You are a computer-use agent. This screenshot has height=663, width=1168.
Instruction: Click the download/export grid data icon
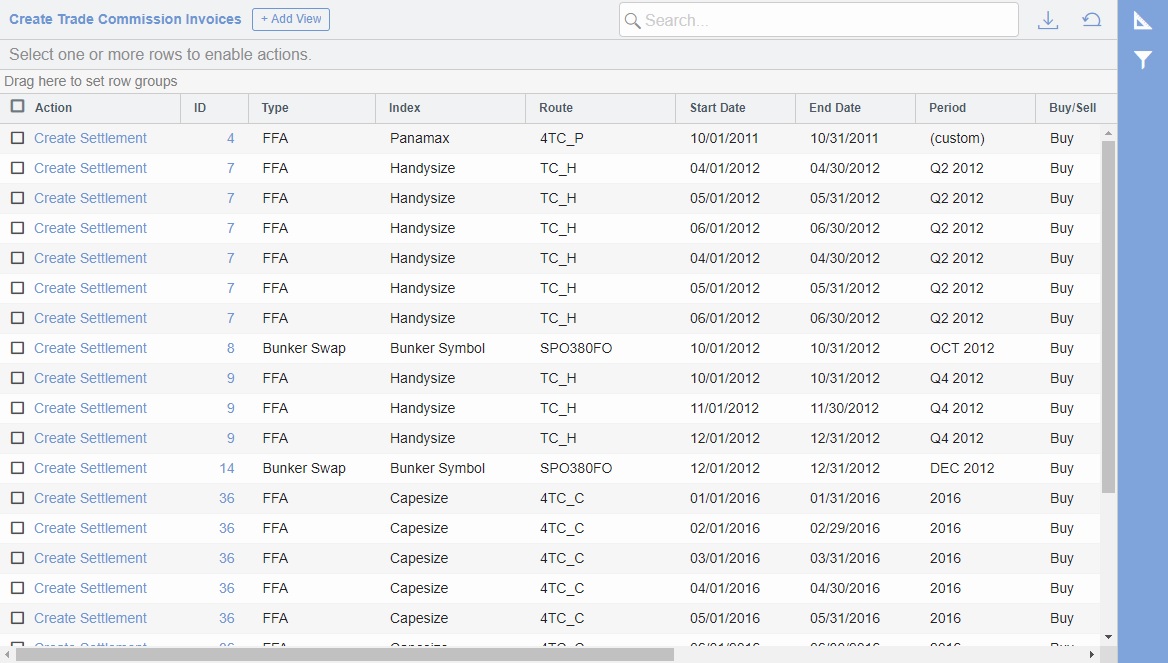(1048, 19)
